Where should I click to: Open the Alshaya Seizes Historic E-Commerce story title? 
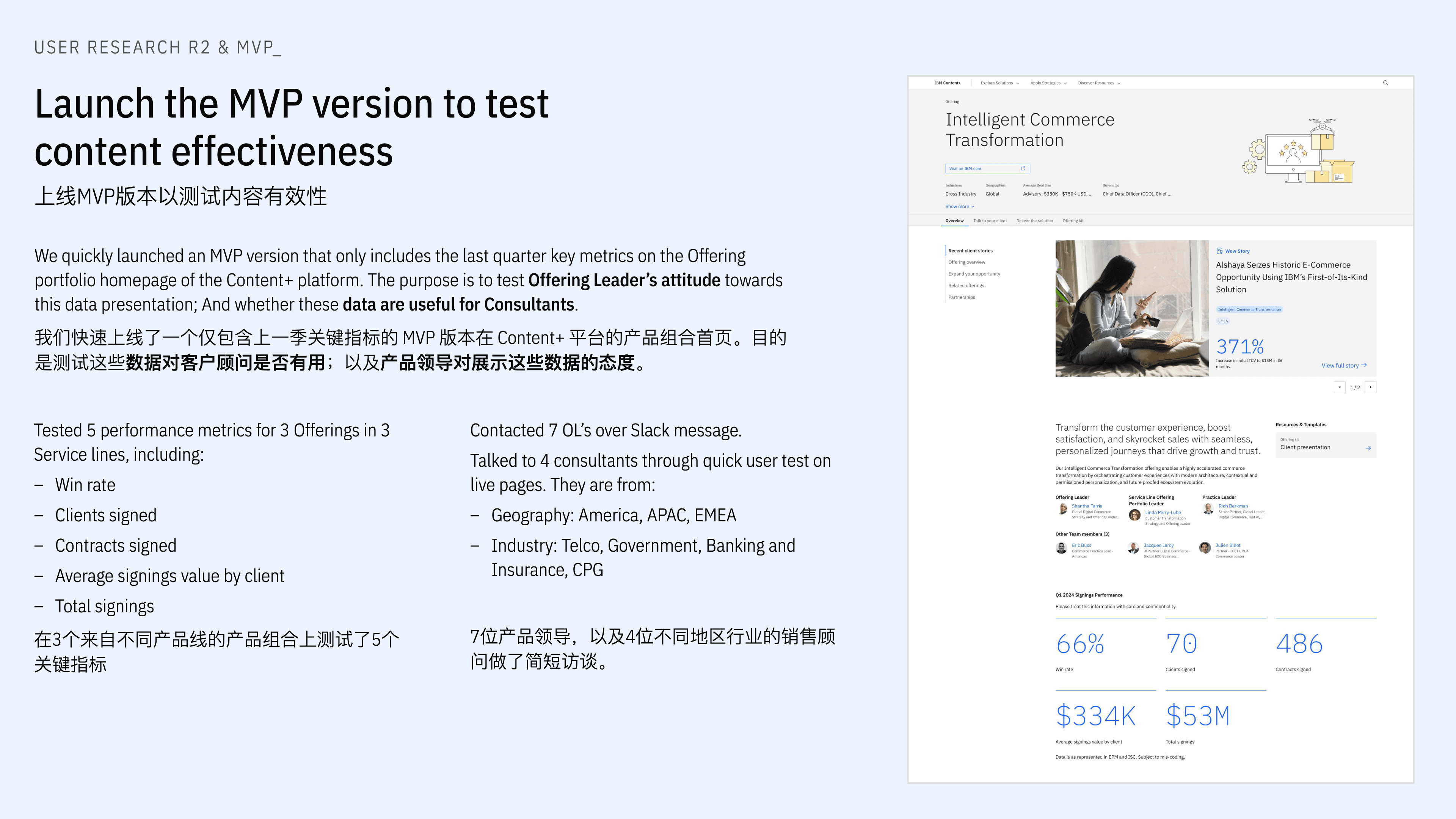click(x=1291, y=277)
